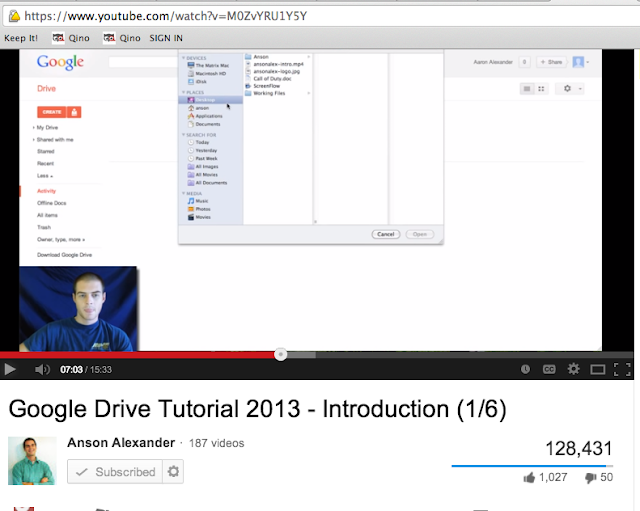
Task: Click the red upload button beside CREATE
Action: [74, 112]
